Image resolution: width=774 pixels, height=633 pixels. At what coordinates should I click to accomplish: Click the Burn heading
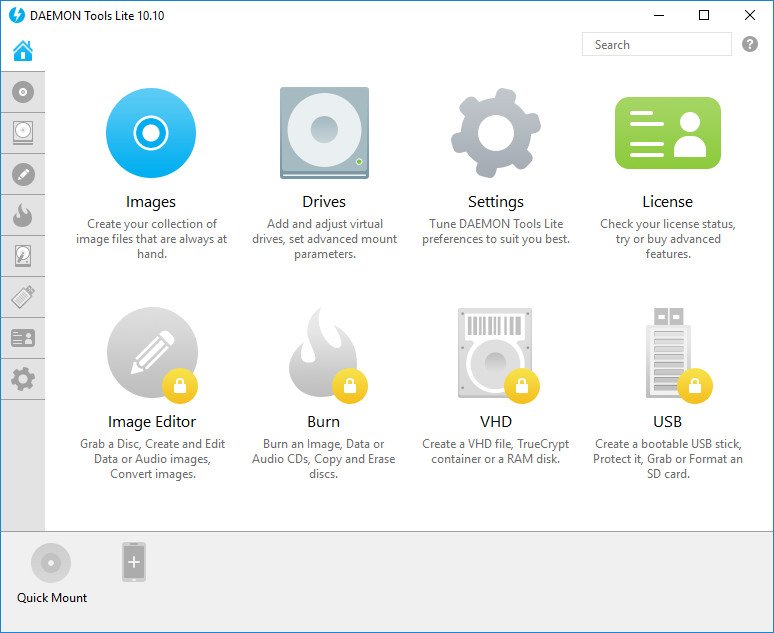[323, 422]
